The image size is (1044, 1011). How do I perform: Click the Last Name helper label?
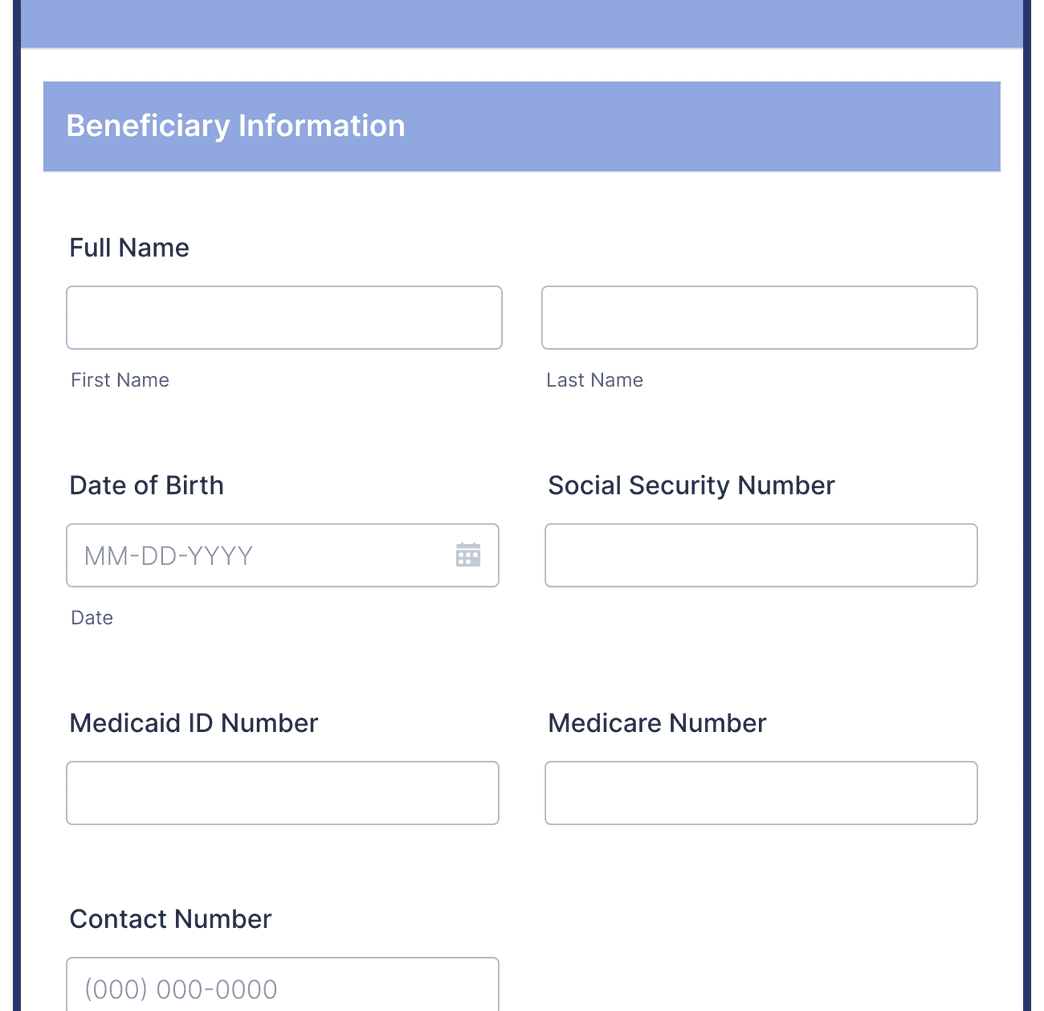tap(594, 380)
